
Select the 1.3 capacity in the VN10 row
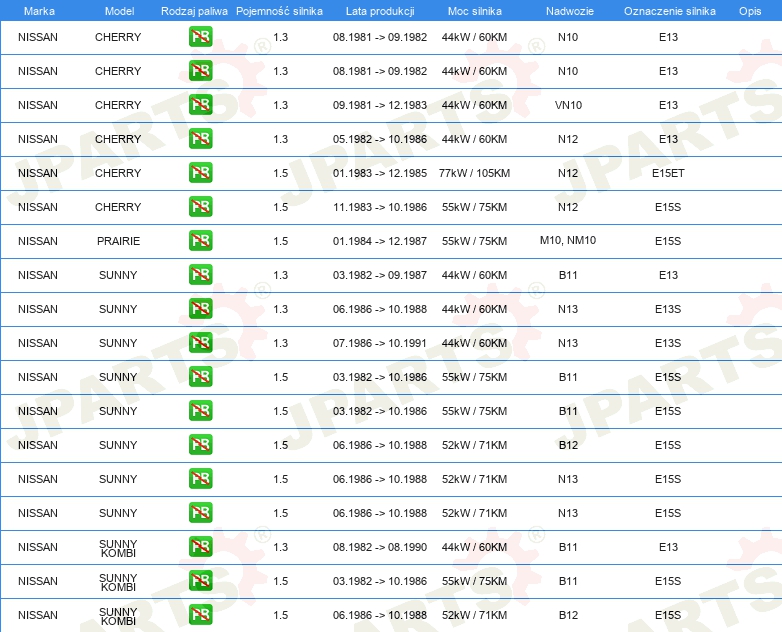click(281, 105)
